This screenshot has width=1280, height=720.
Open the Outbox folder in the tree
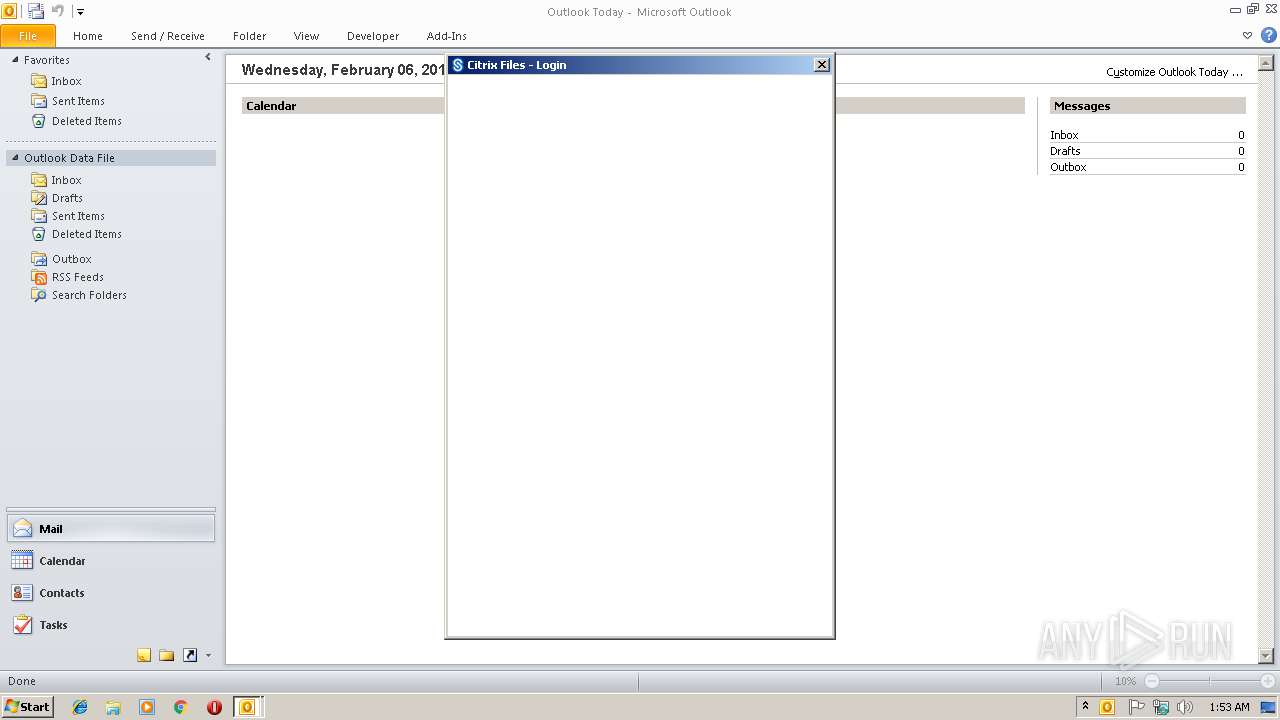[x=72, y=259]
